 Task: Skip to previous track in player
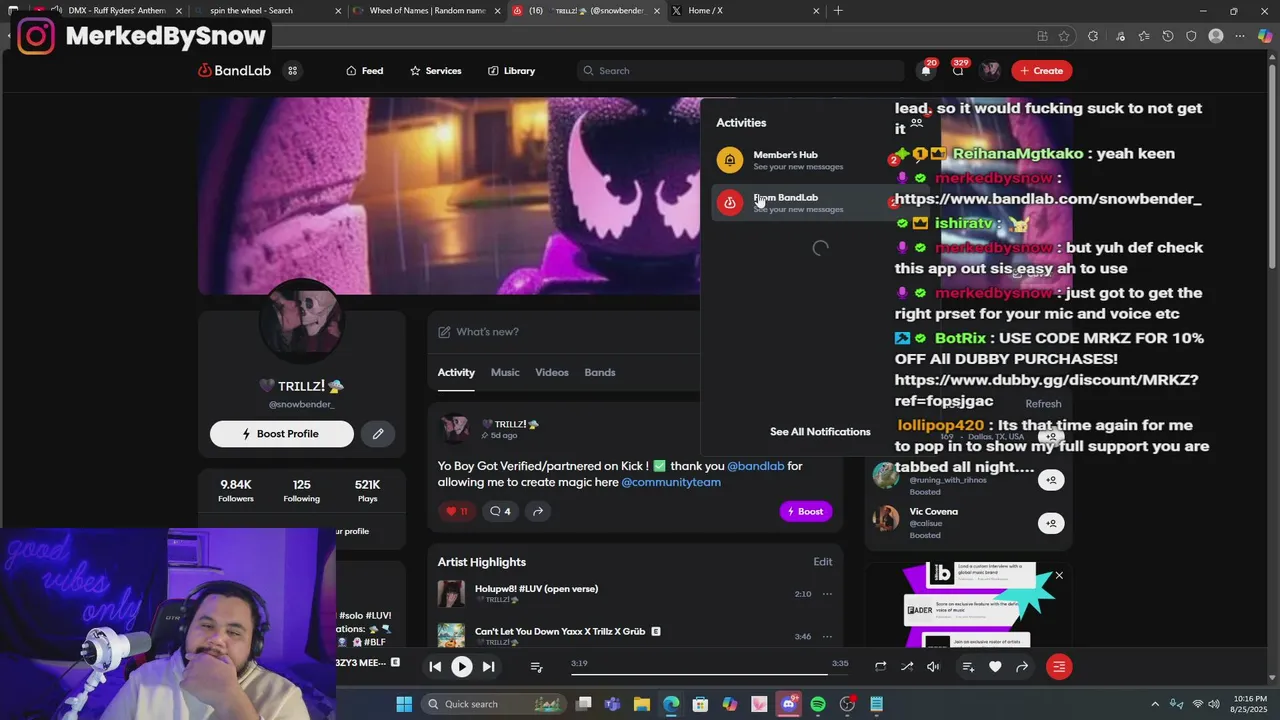tap(435, 667)
